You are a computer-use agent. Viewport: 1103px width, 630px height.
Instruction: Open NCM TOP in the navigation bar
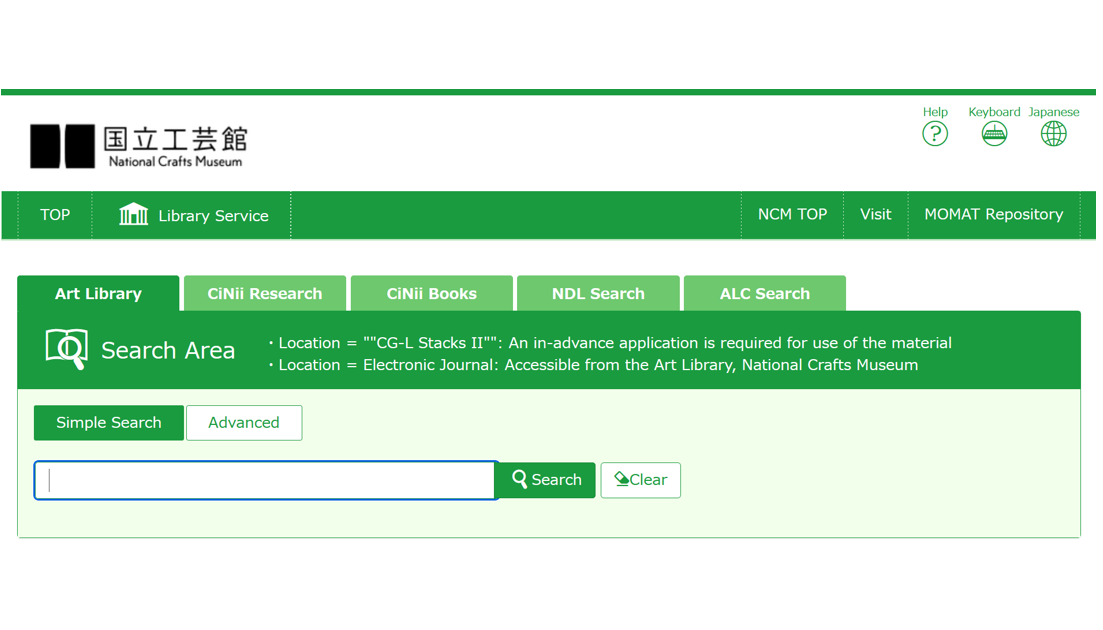pyautogui.click(x=792, y=215)
